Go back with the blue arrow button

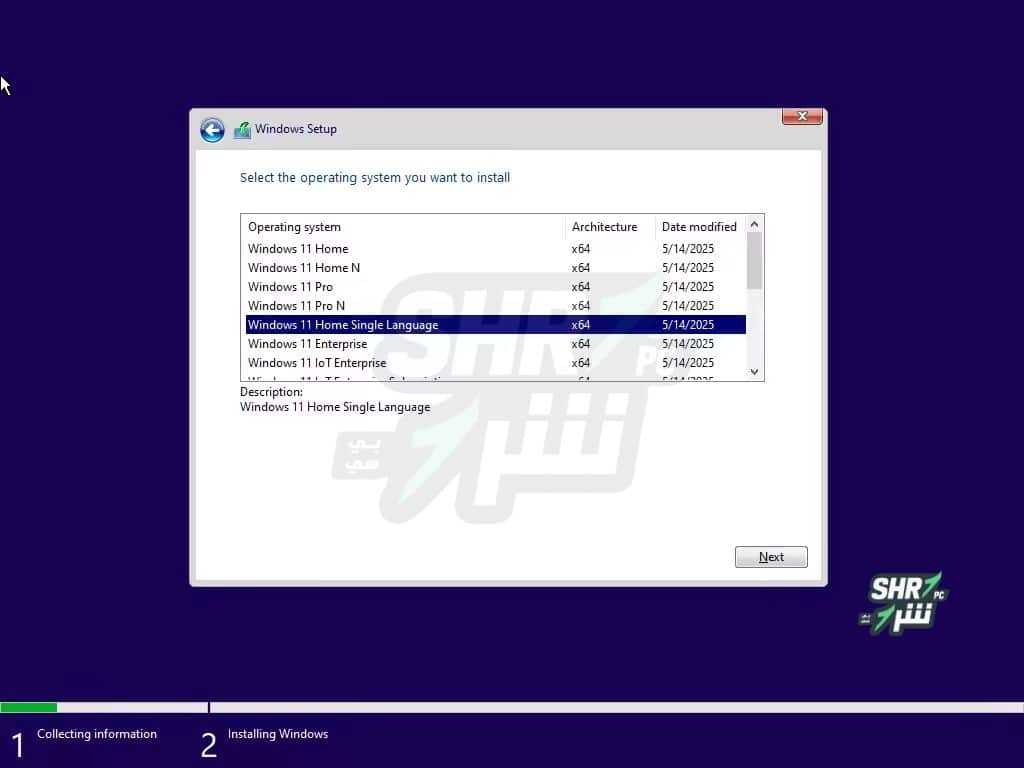pyautogui.click(x=212, y=130)
